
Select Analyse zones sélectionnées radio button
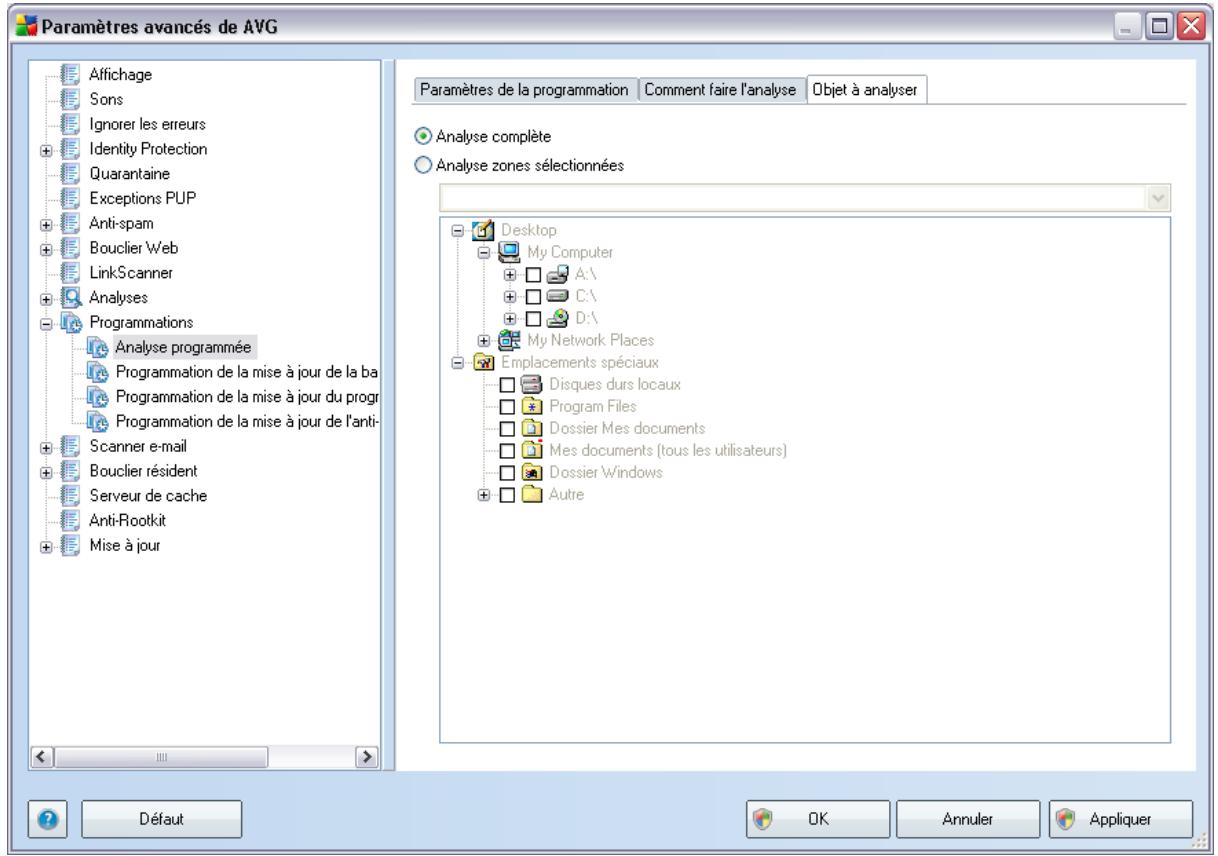point(422,166)
